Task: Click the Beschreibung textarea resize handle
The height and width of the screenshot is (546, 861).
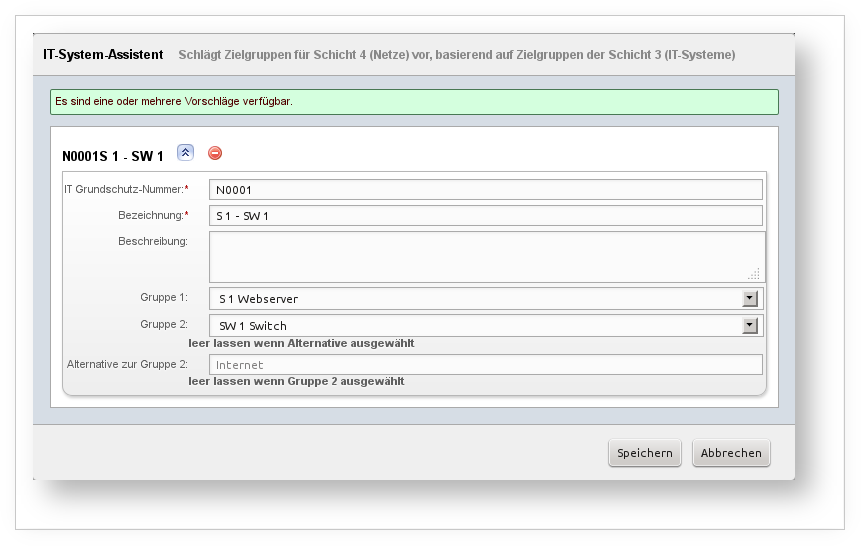Action: pos(754,273)
